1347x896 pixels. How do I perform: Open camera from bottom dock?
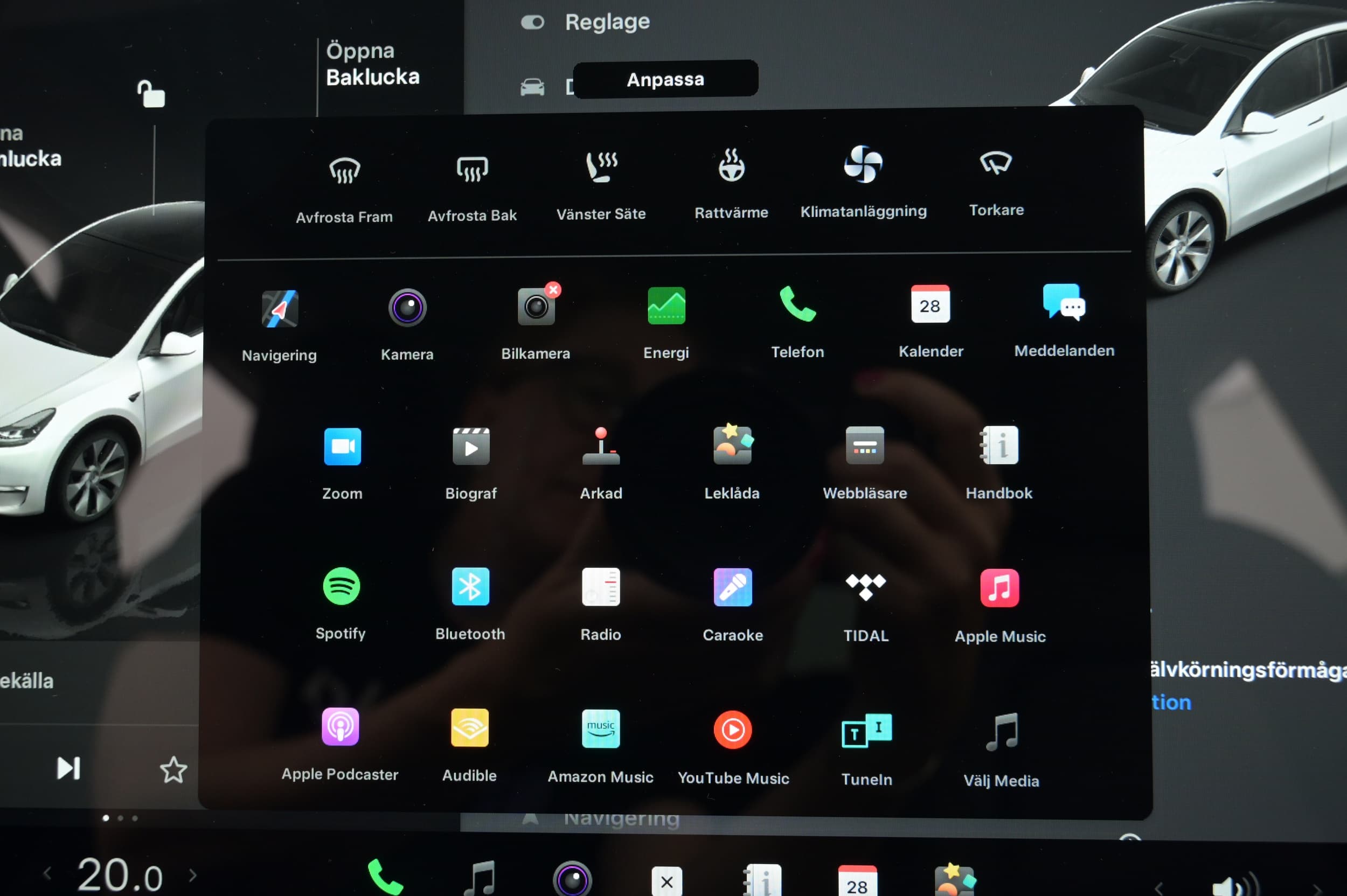click(x=572, y=879)
